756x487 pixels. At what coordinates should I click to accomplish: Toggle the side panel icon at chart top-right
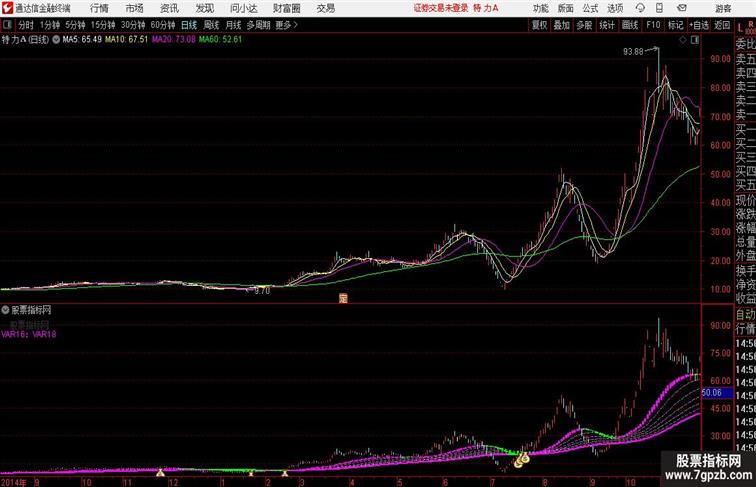pos(695,40)
